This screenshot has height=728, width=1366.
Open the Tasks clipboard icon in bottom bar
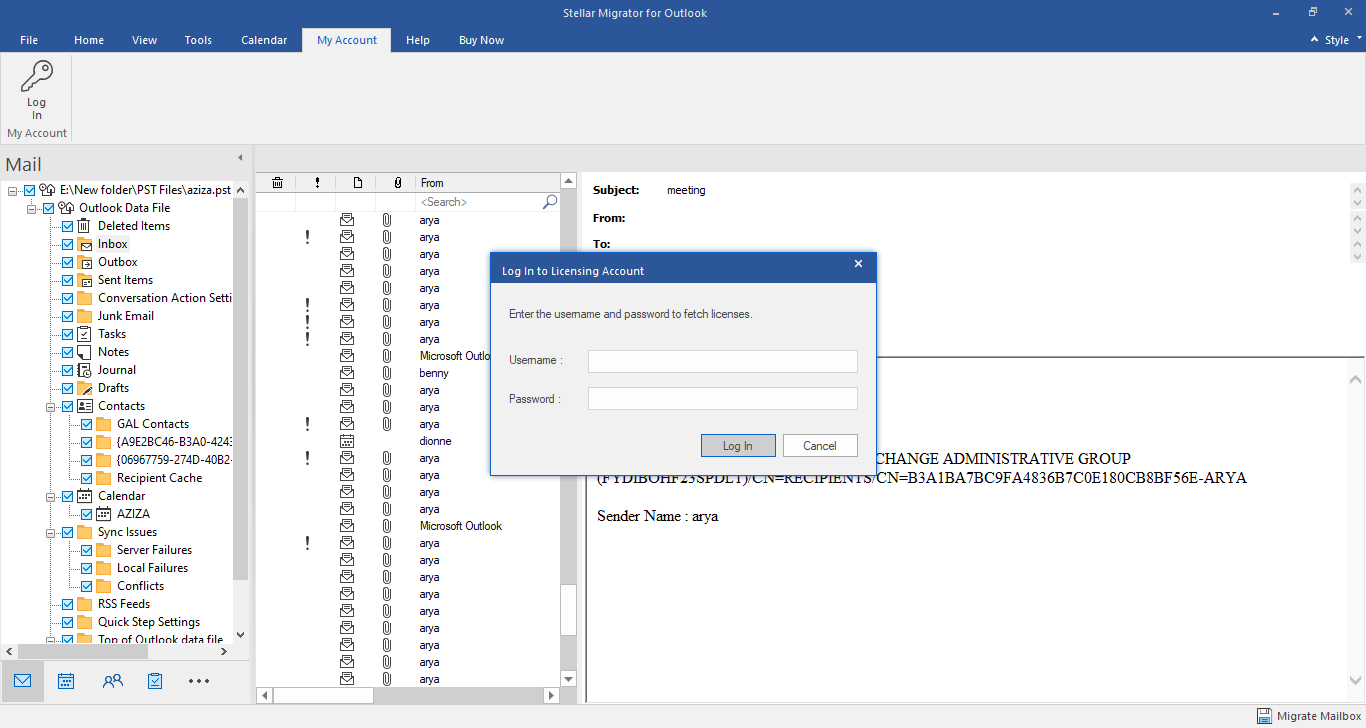tap(155, 681)
